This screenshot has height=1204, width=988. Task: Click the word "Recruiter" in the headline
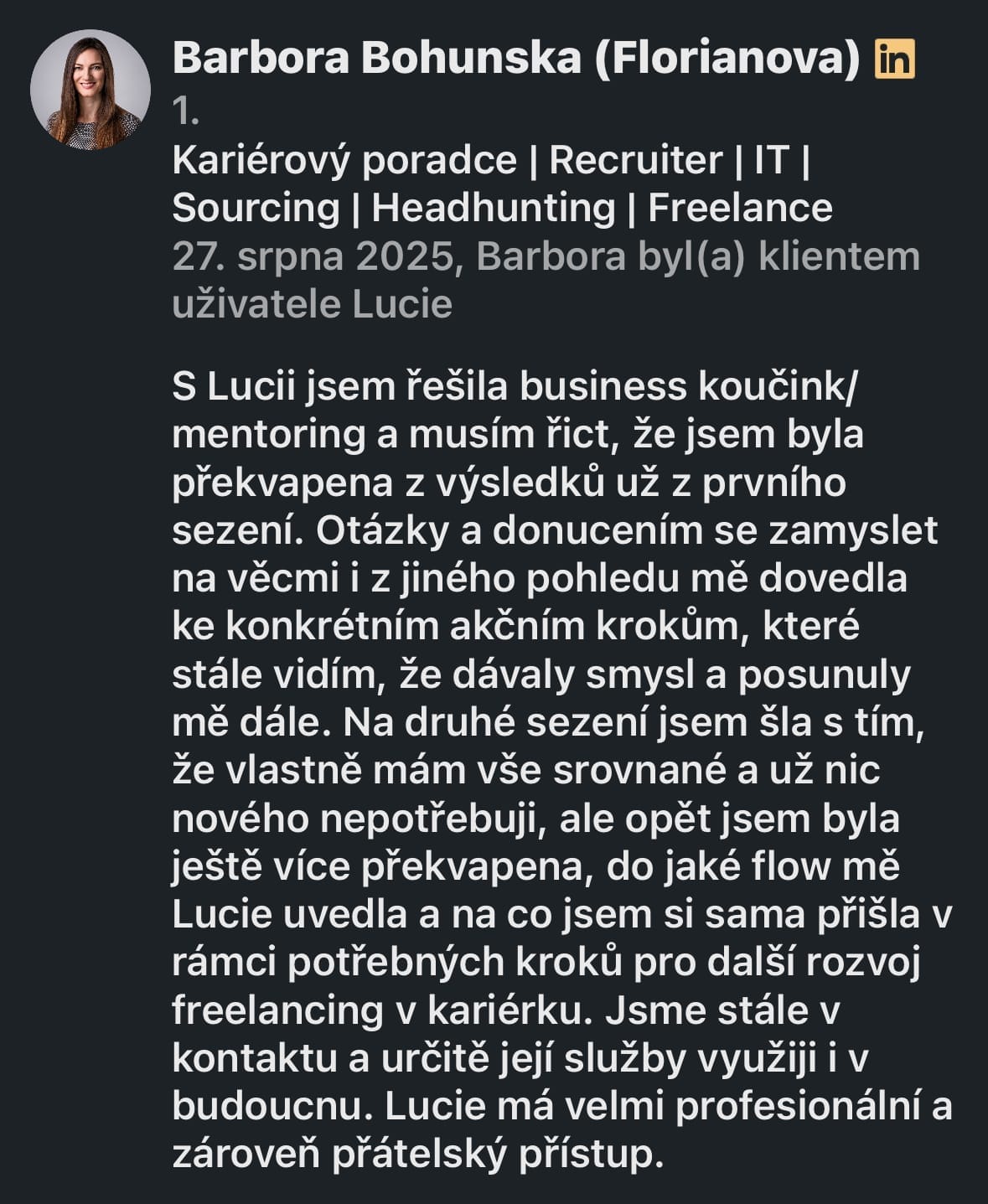(x=635, y=160)
